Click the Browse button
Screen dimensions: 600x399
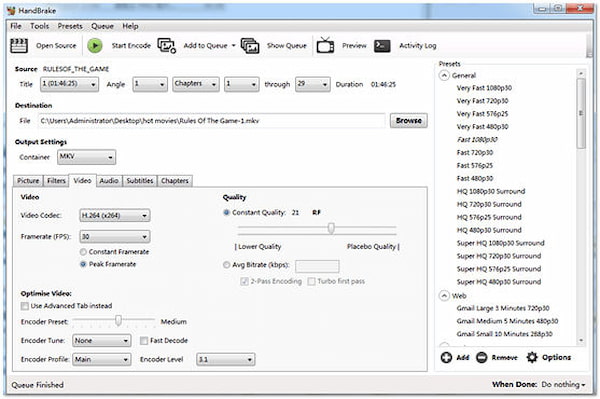(409, 121)
